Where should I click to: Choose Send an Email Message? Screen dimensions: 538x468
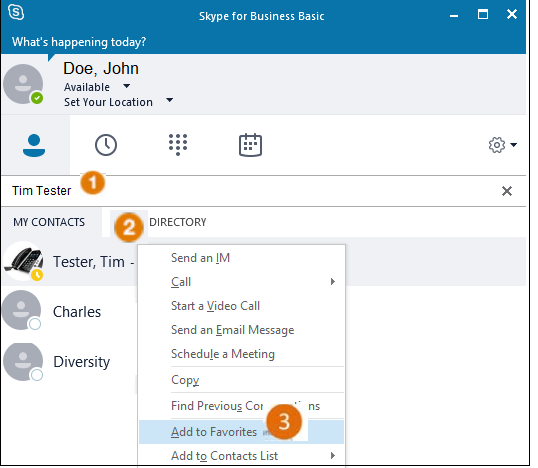coord(242,330)
